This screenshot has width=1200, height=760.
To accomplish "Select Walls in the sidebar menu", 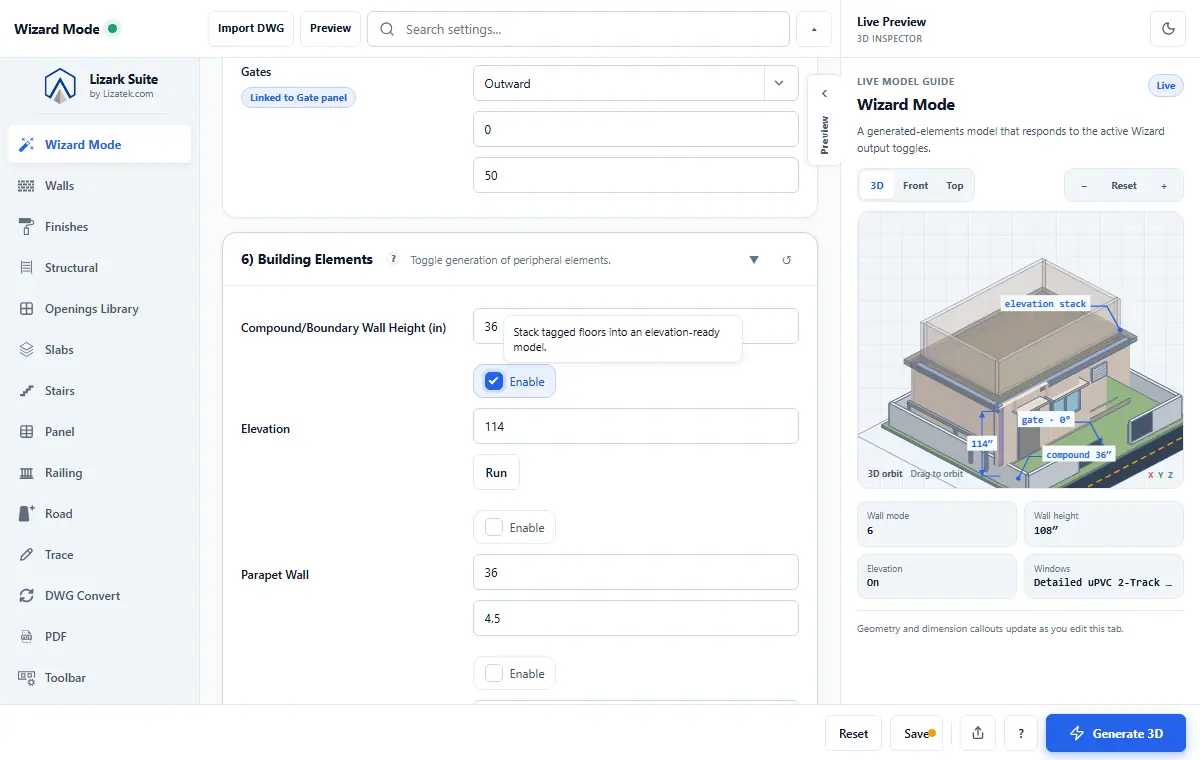I will [99, 186].
